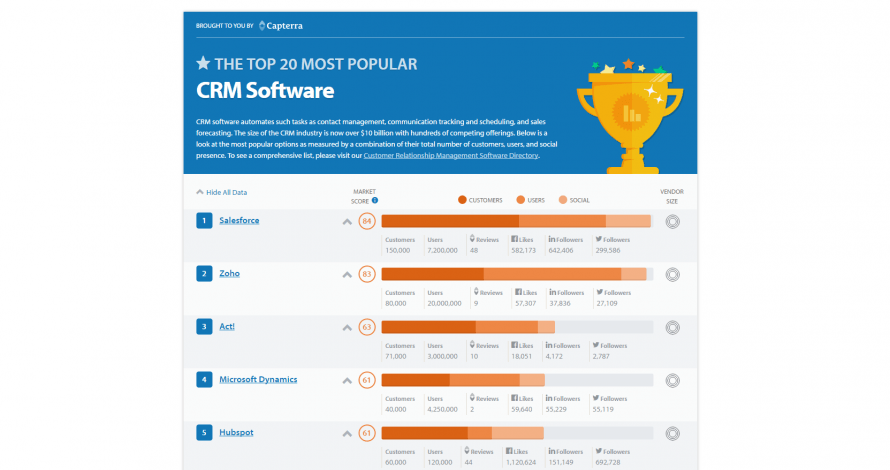Click Microsoft Dynamics market score badge 61
Screen dimensions: 890x470
click(x=367, y=380)
